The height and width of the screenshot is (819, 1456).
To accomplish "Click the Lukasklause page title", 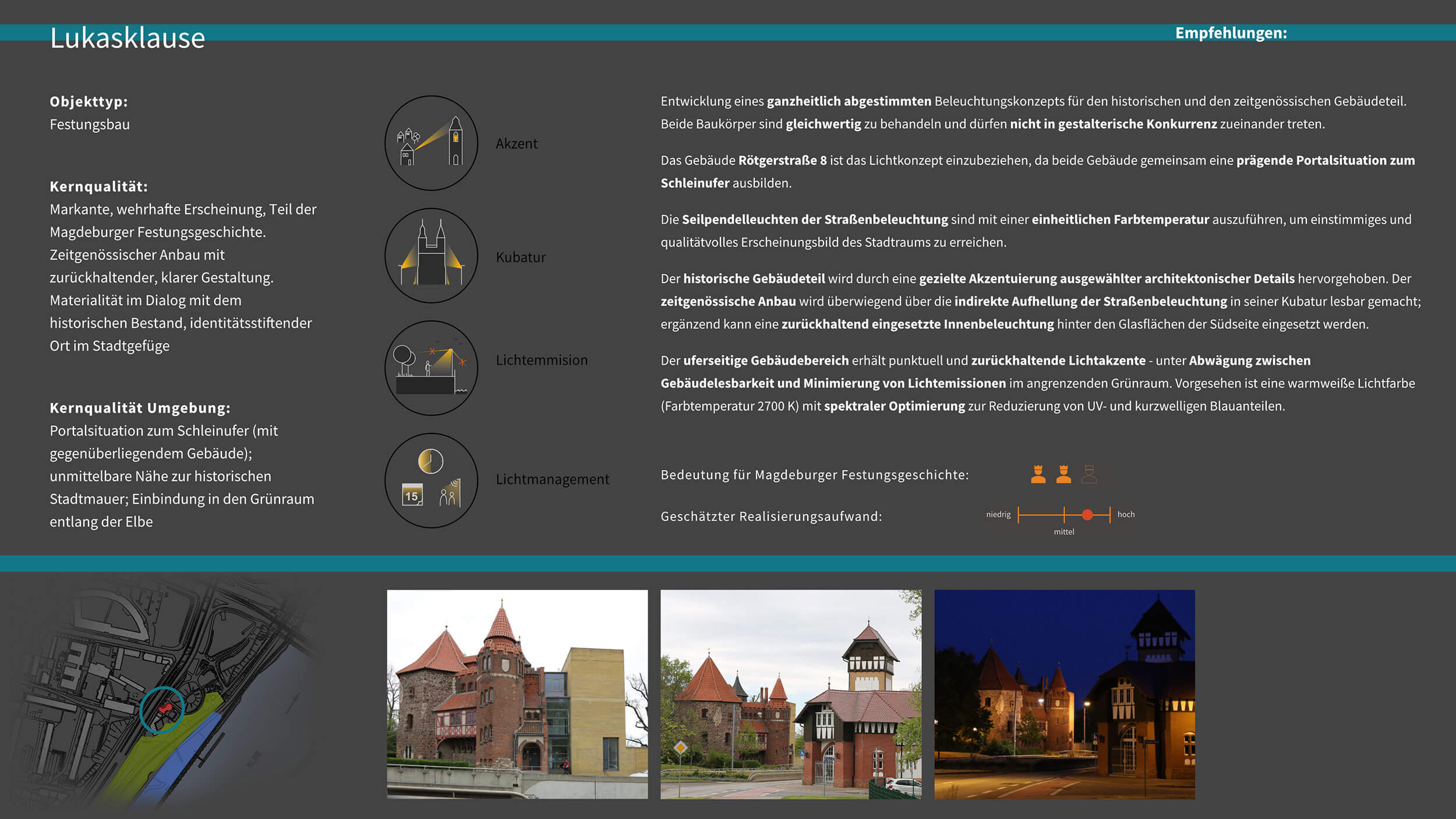I will [x=128, y=38].
